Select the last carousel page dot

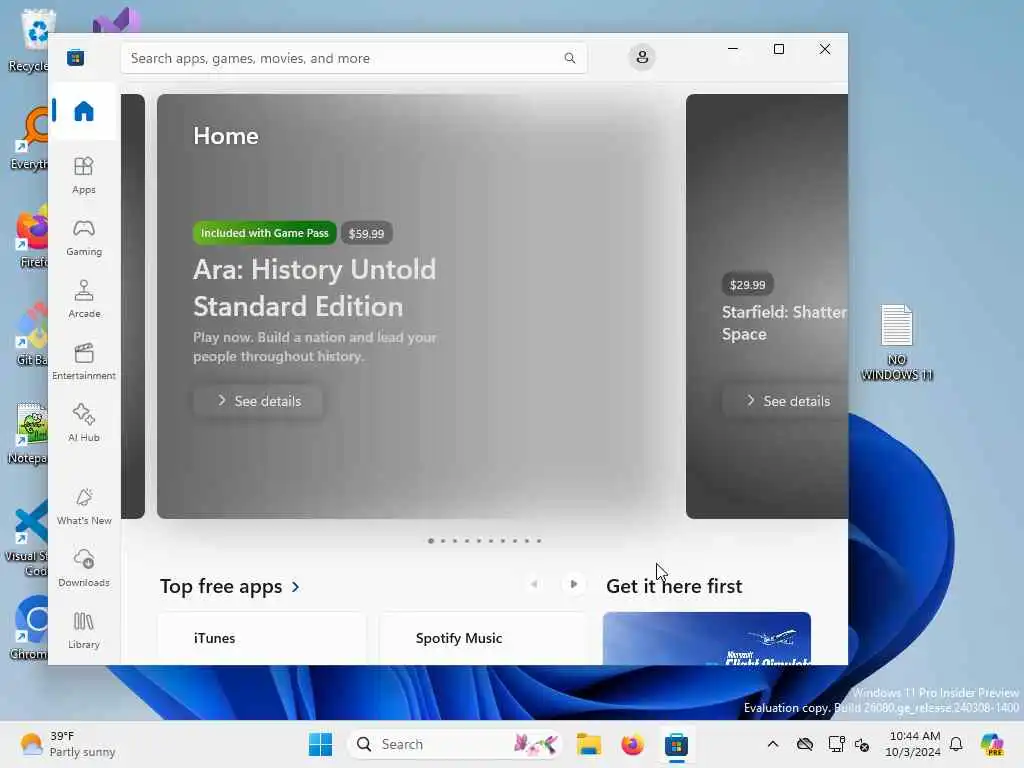pos(539,541)
